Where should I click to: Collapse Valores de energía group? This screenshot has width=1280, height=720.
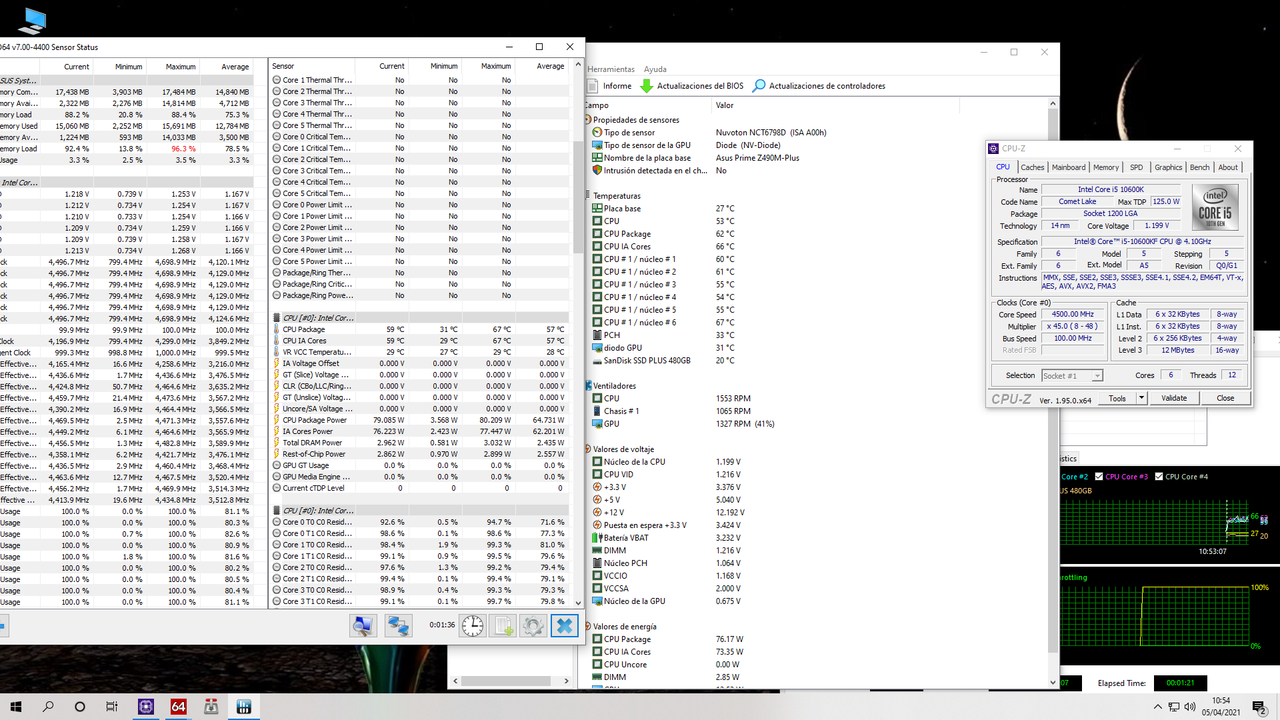coord(588,627)
